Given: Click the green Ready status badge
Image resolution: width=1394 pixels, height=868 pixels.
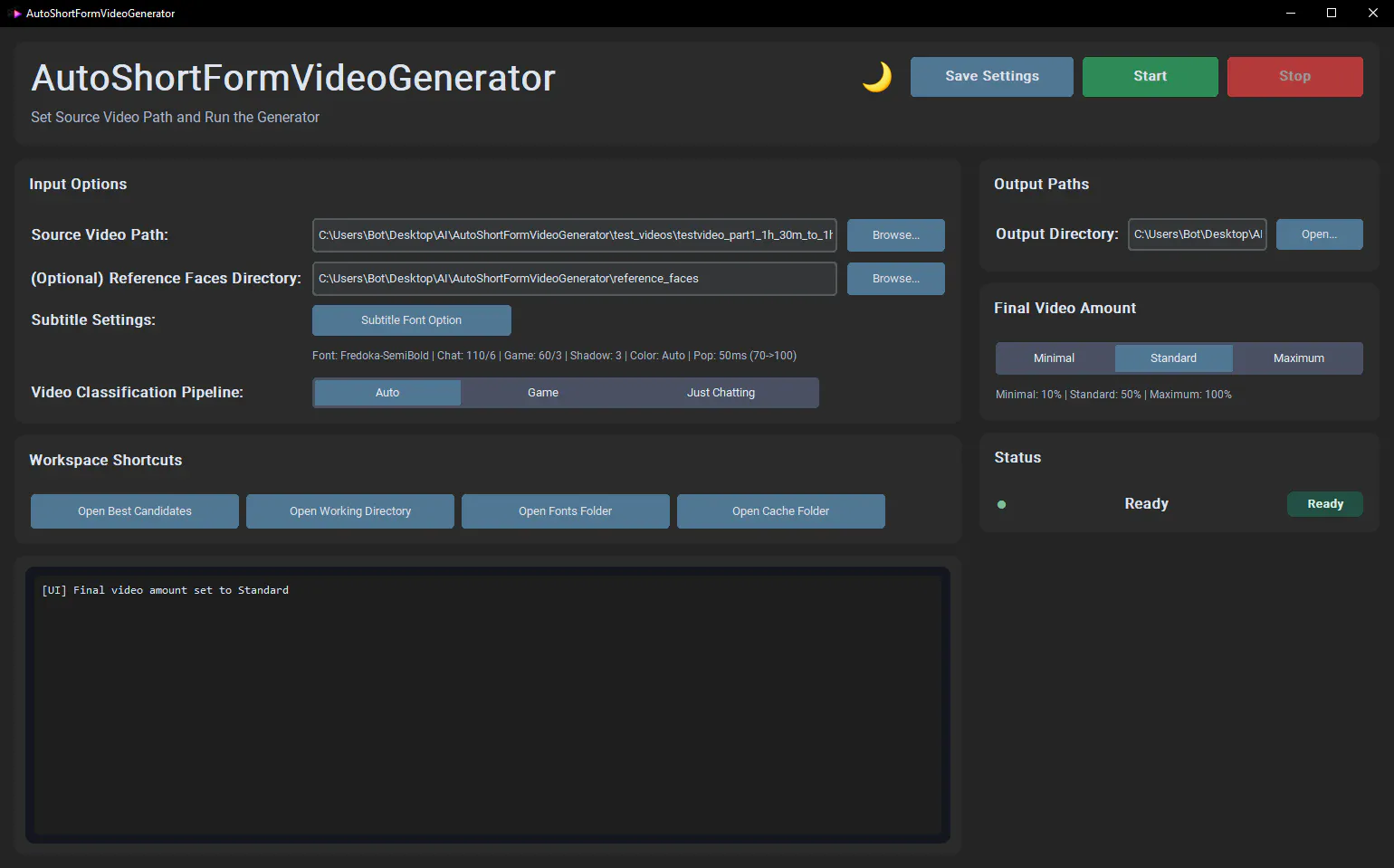Looking at the screenshot, I should point(1325,504).
